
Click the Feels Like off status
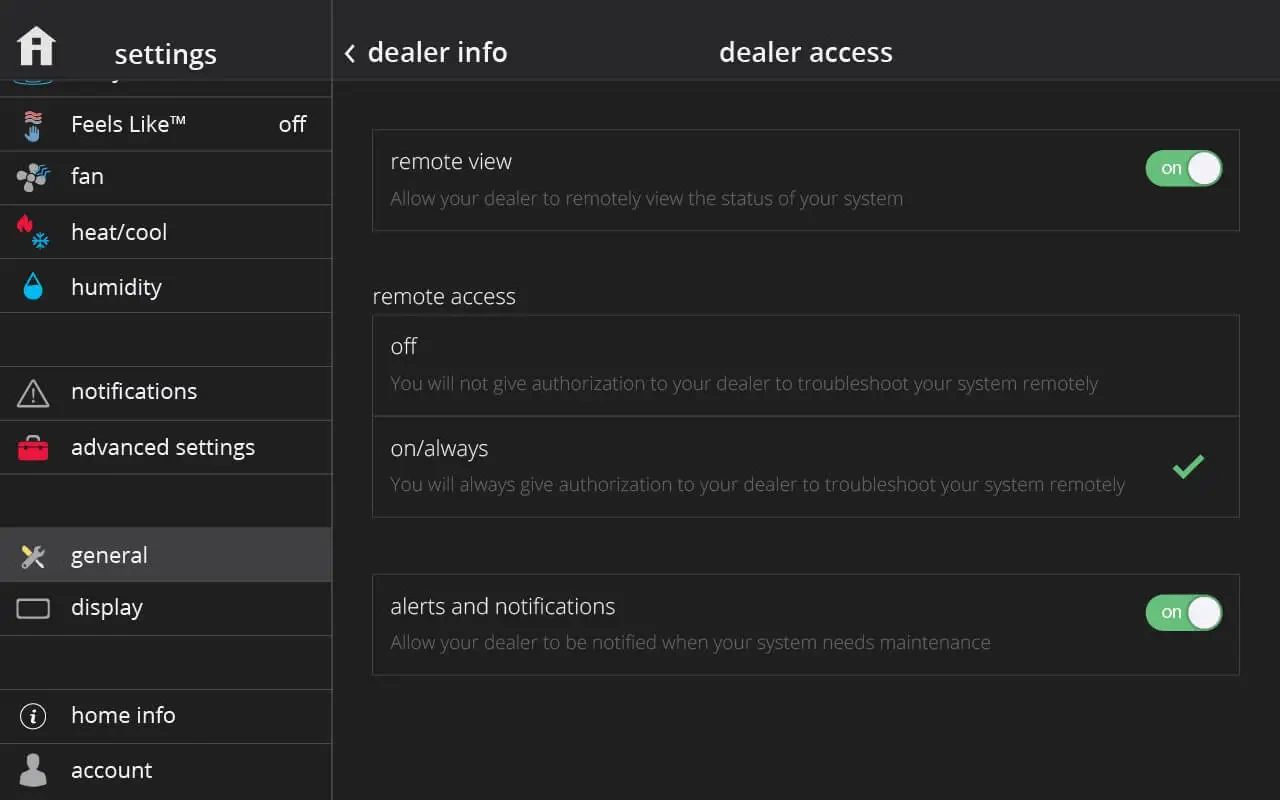[x=292, y=125]
